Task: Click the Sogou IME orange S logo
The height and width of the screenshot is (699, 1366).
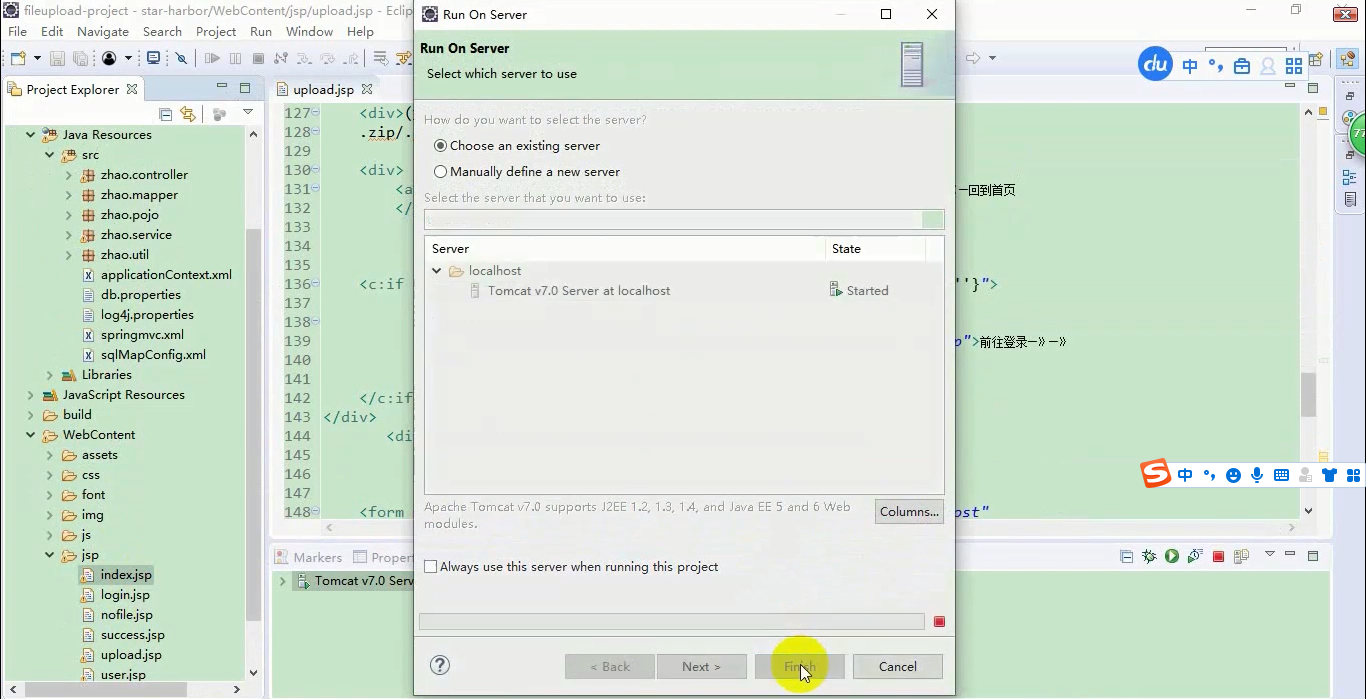Action: tap(1156, 474)
